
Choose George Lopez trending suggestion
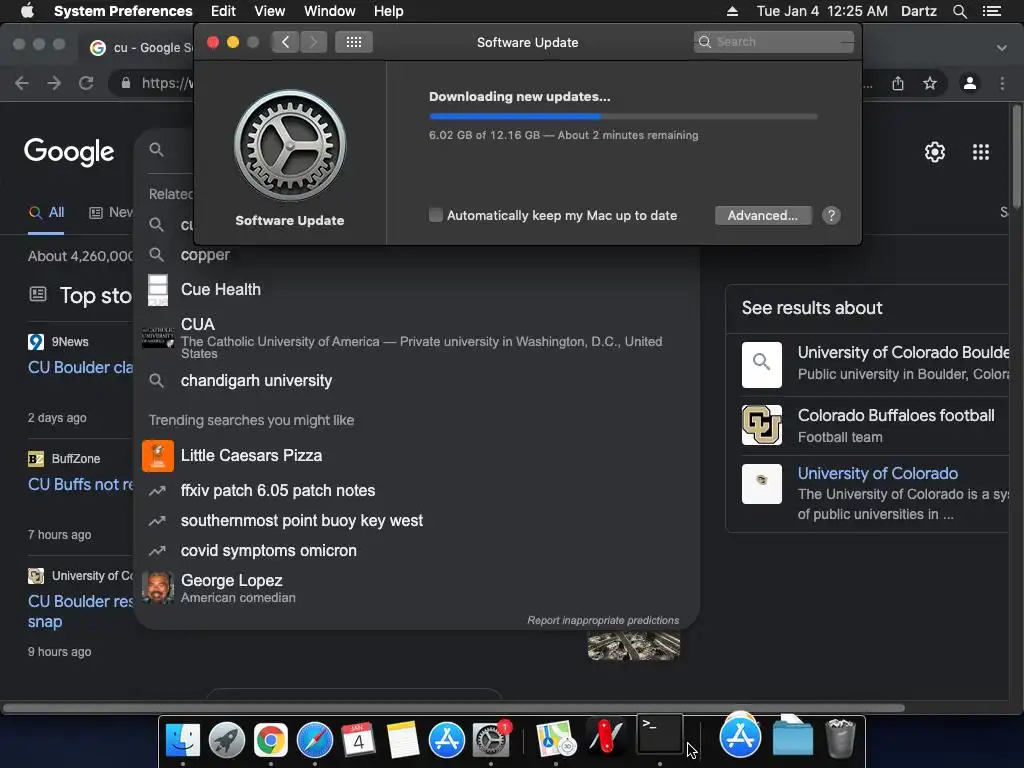(x=417, y=588)
